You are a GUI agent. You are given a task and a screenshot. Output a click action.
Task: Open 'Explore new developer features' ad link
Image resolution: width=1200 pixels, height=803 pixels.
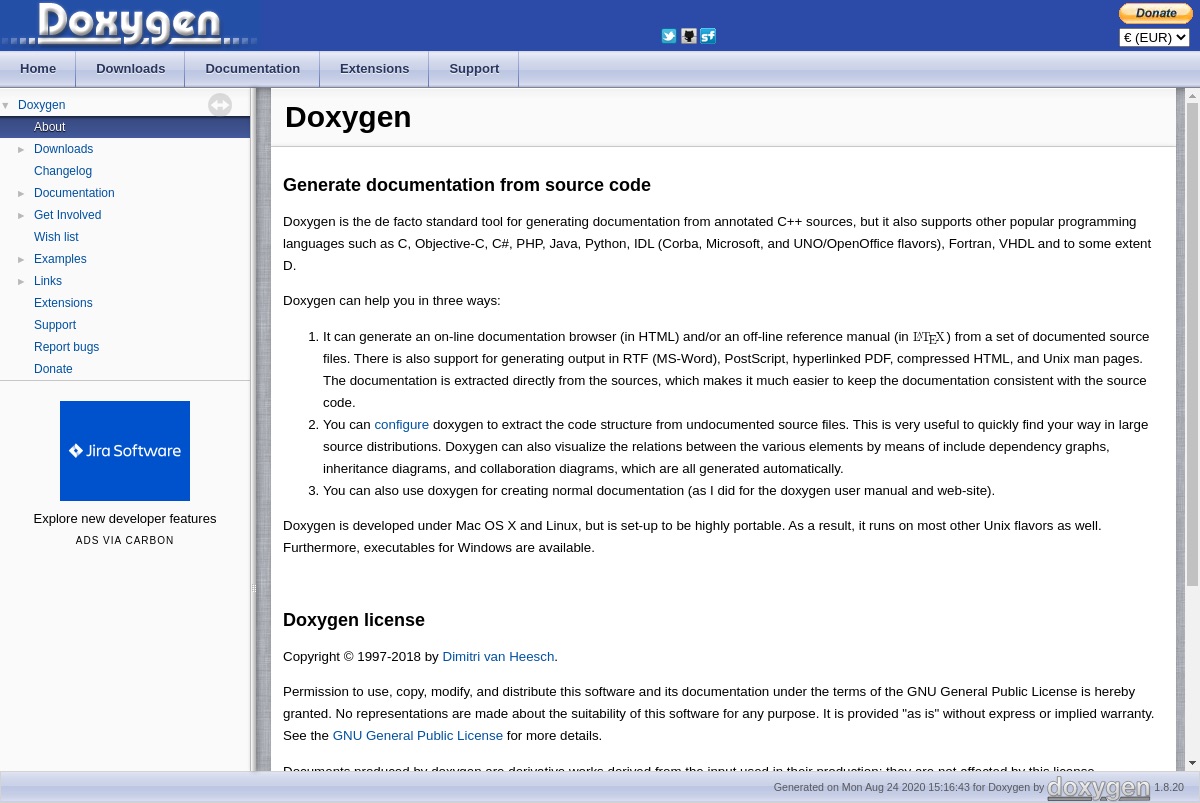pyautogui.click(x=125, y=519)
